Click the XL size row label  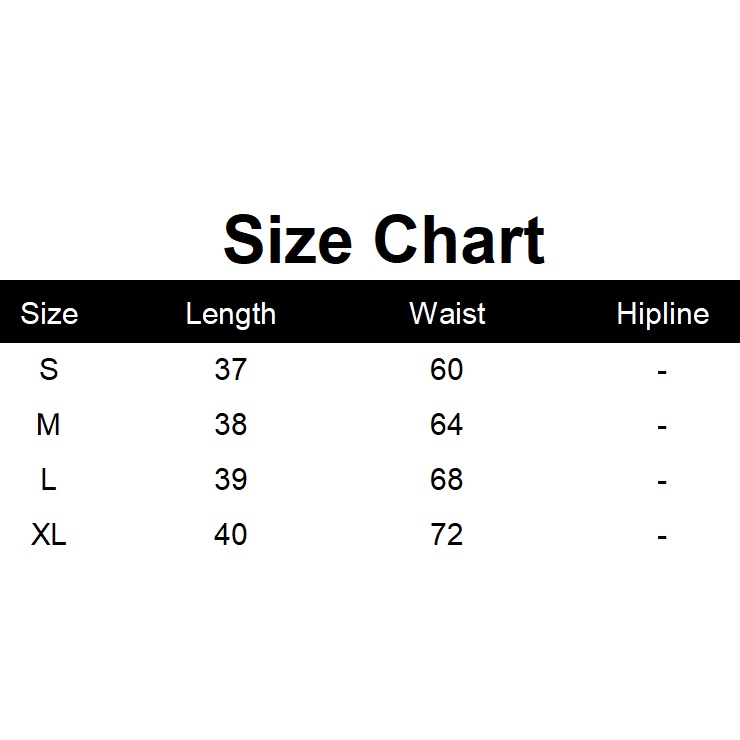point(49,535)
